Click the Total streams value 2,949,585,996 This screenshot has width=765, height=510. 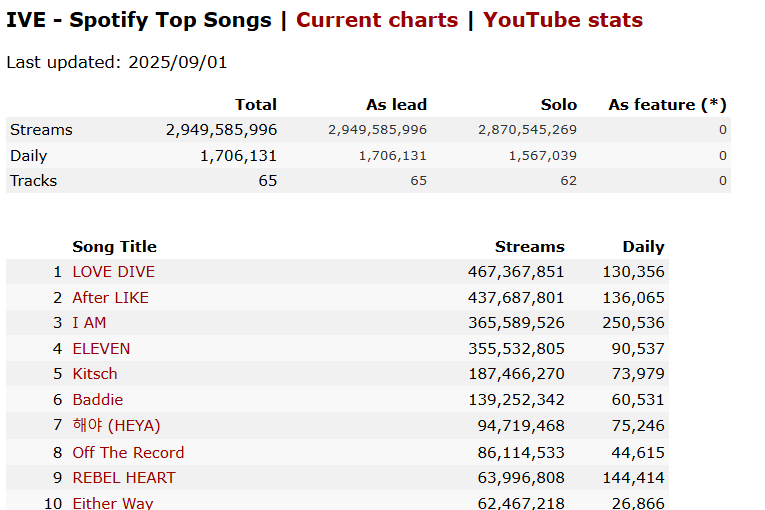click(x=221, y=130)
